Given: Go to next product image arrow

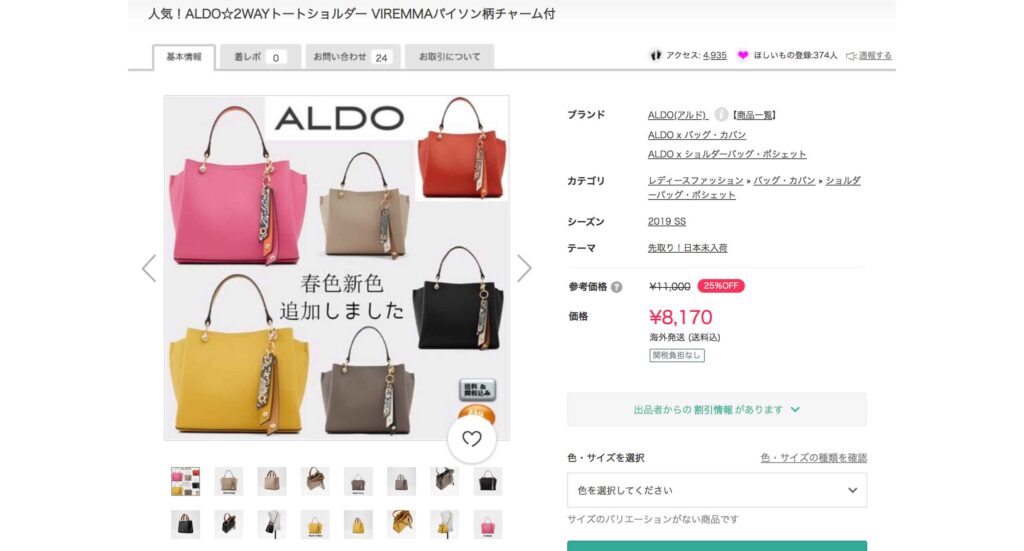Looking at the screenshot, I should coord(524,268).
